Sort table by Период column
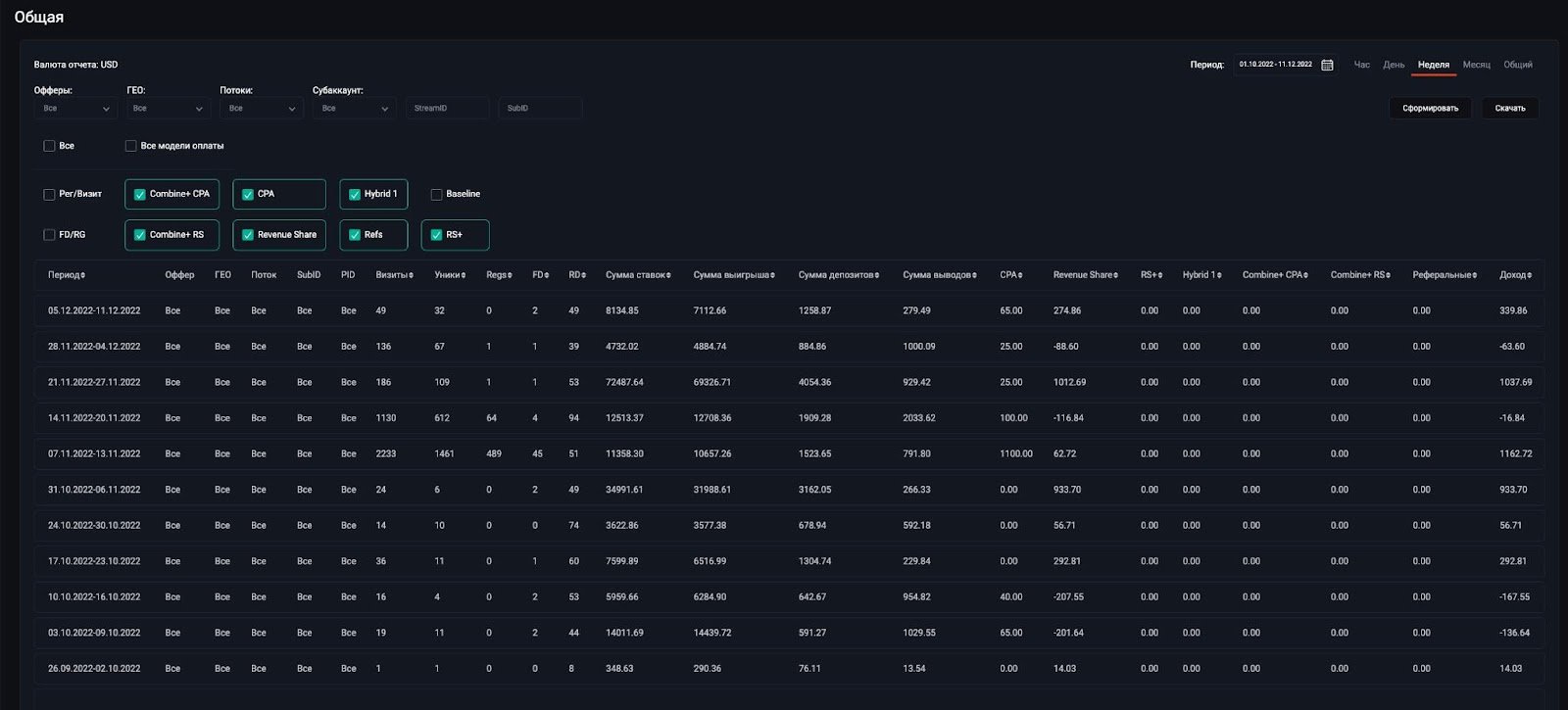 tap(67, 275)
